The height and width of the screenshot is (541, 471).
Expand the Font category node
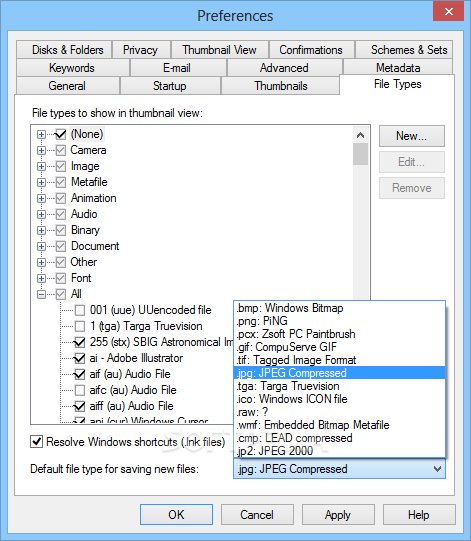[x=41, y=278]
